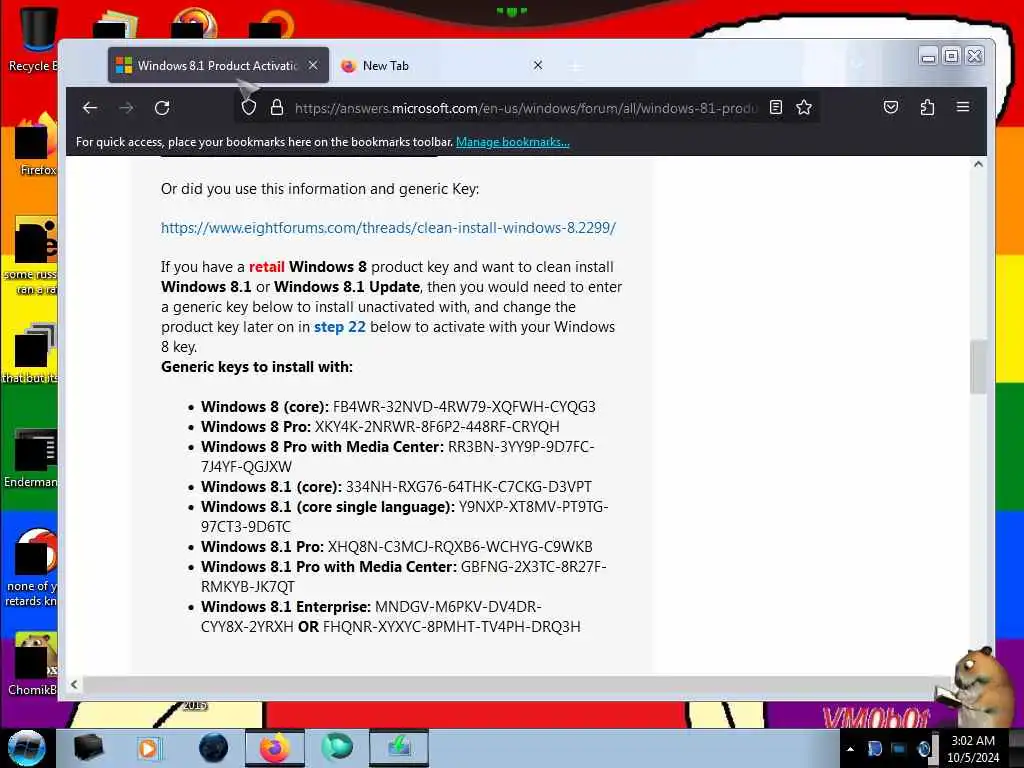This screenshot has width=1024, height=768.
Task: Click the horizontal scroll left arrow
Action: tap(74, 684)
